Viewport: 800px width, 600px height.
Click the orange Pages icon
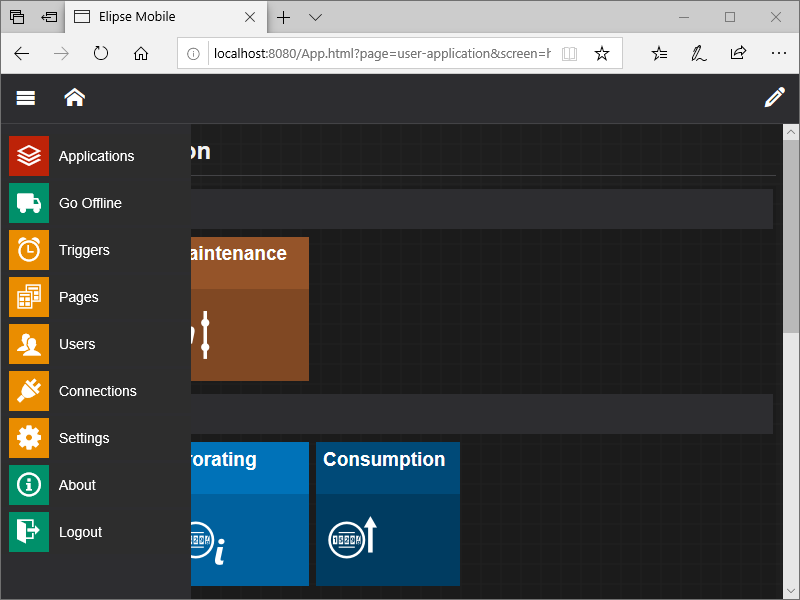29,297
